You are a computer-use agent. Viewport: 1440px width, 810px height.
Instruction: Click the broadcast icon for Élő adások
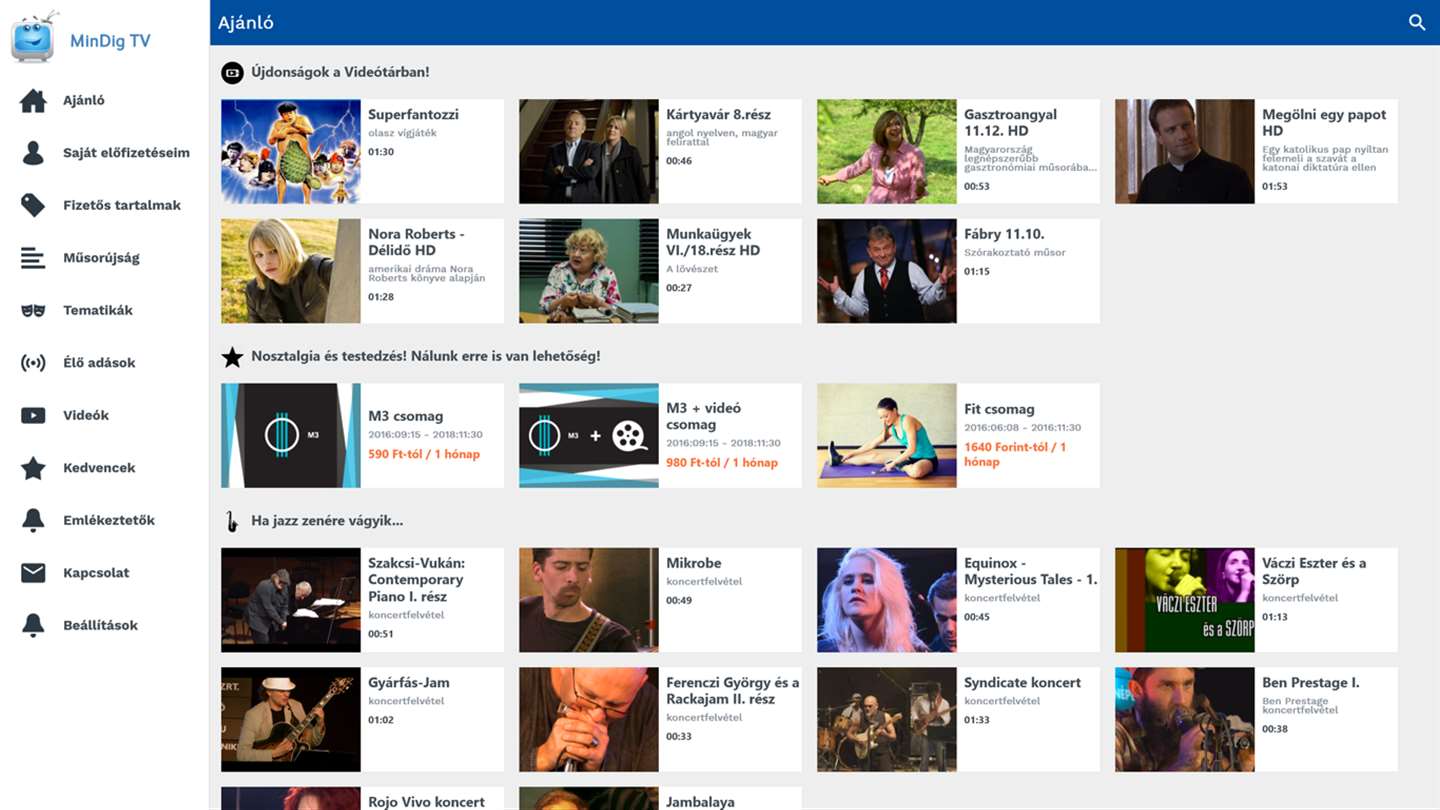pos(33,363)
